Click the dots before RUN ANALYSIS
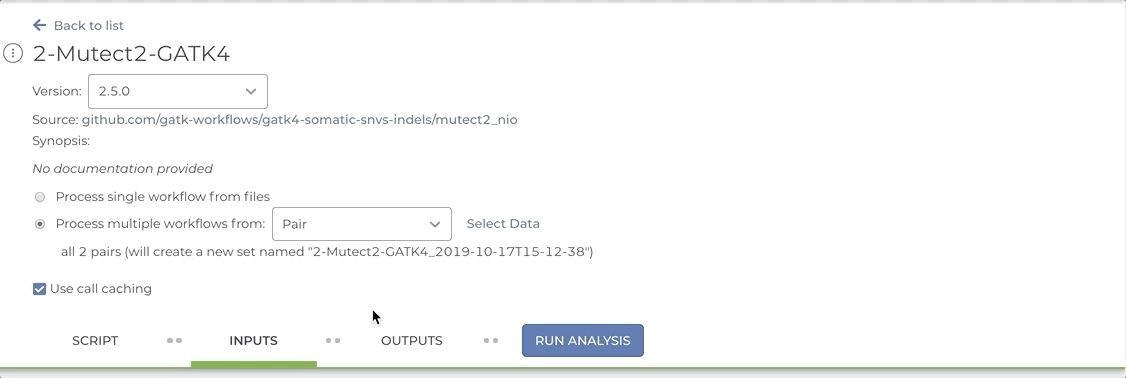 pos(491,341)
